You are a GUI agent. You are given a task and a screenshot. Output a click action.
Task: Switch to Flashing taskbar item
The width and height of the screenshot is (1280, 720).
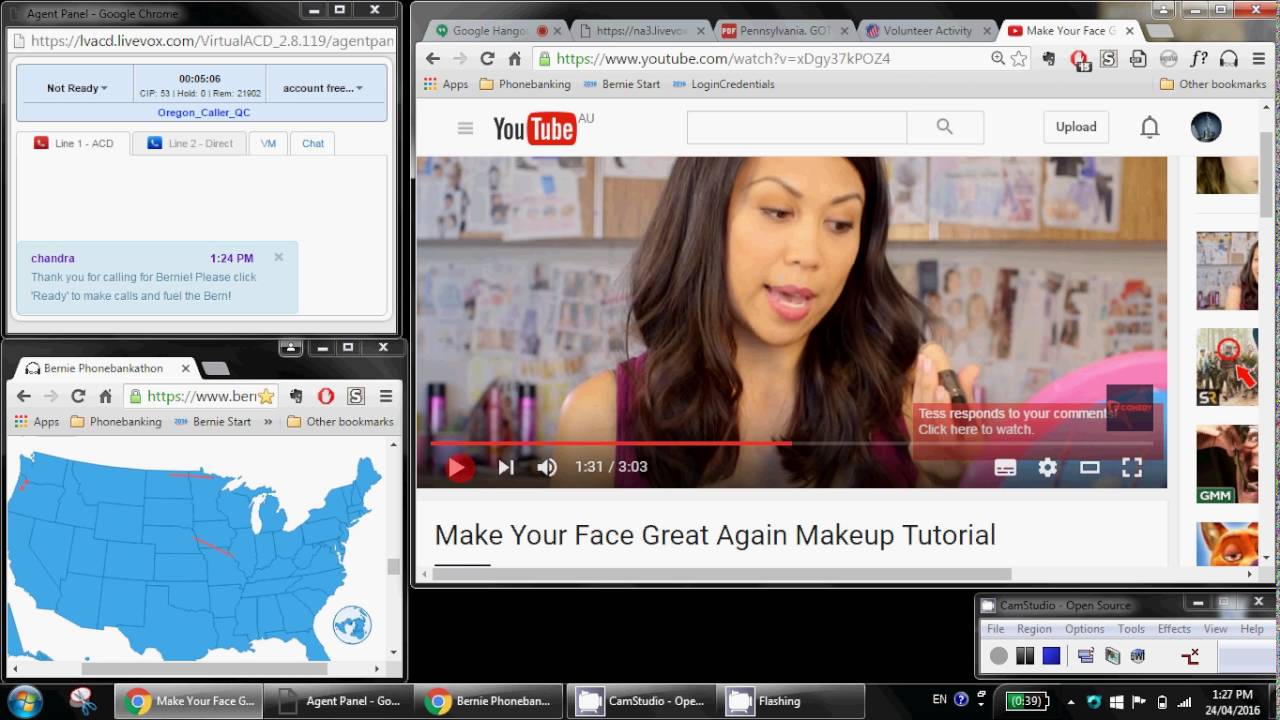(x=790, y=701)
